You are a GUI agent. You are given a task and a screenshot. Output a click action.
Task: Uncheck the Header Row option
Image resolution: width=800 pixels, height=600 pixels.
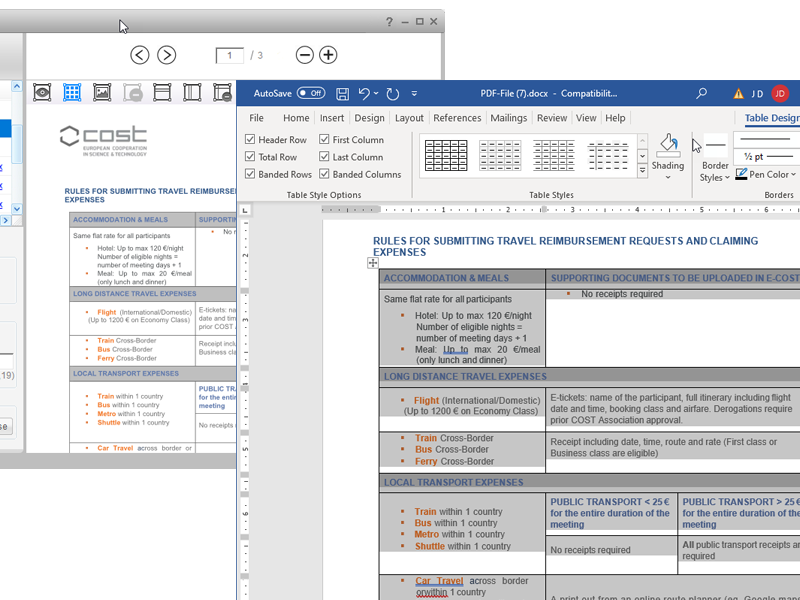pos(250,139)
